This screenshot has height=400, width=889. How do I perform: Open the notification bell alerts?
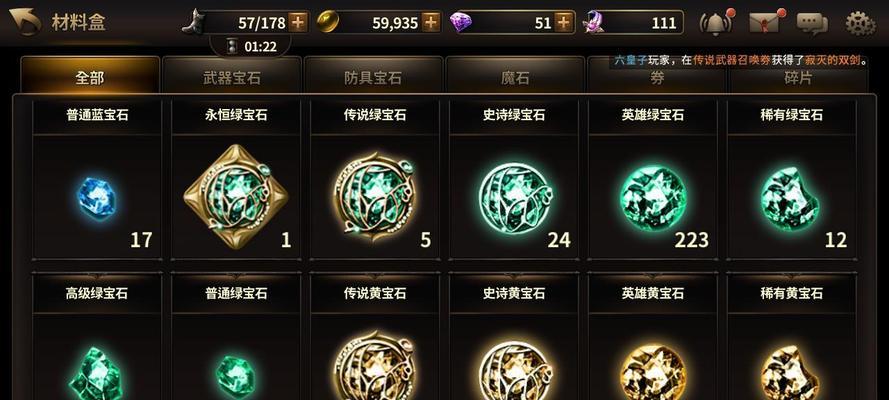(x=717, y=22)
